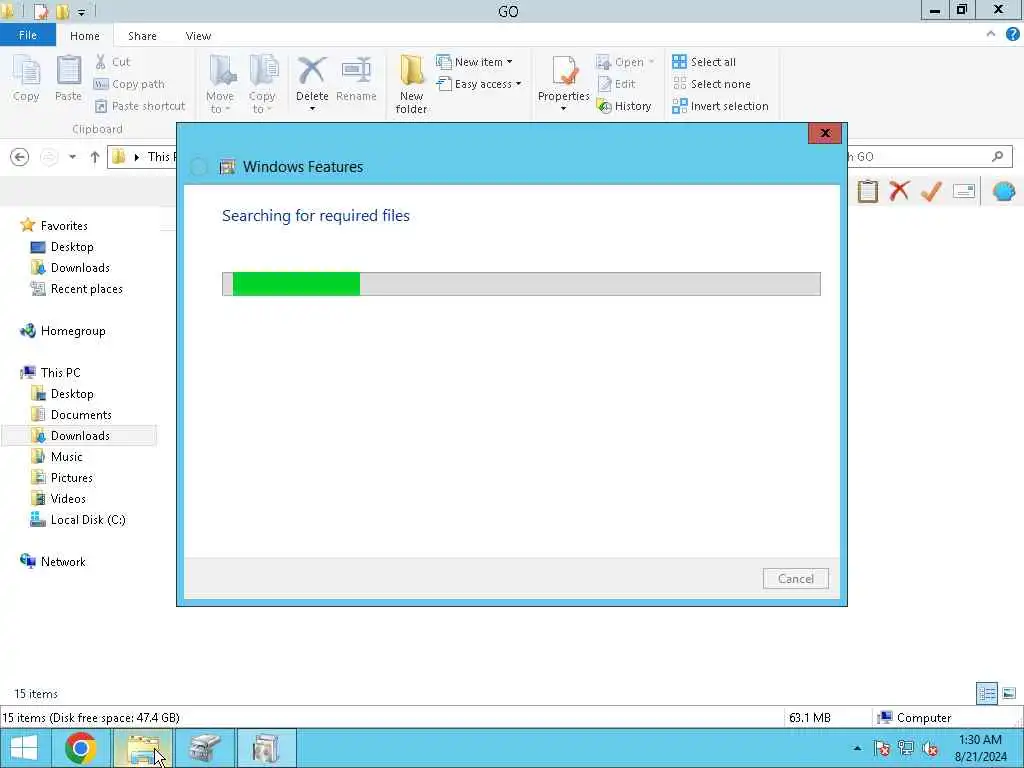The width and height of the screenshot is (1024, 768).
Task: Switch to the Share ribbon tab
Action: click(142, 36)
